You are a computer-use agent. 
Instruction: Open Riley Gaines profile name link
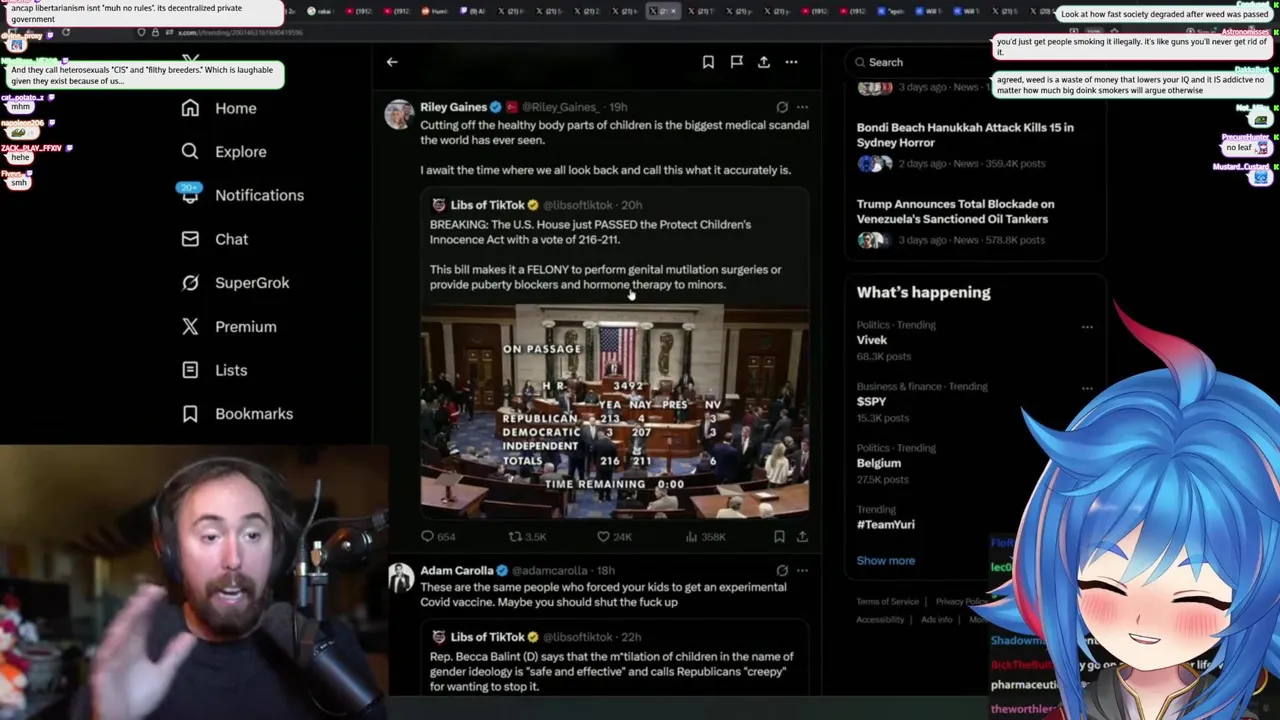coord(453,107)
